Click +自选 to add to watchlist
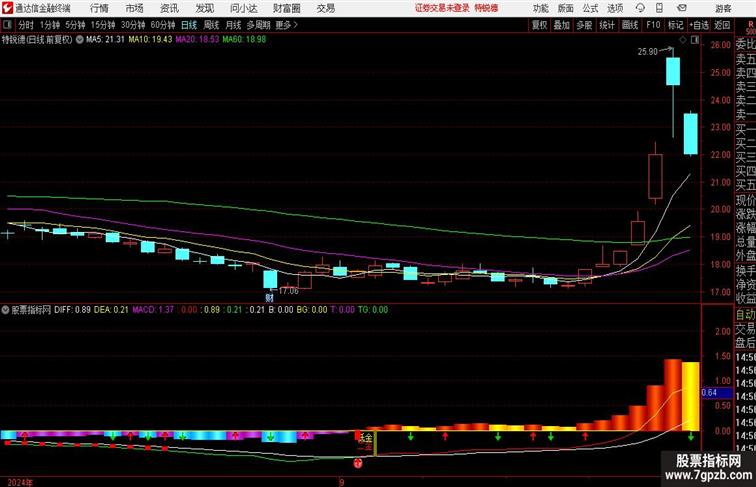This screenshot has height=487, width=756. tap(699, 25)
